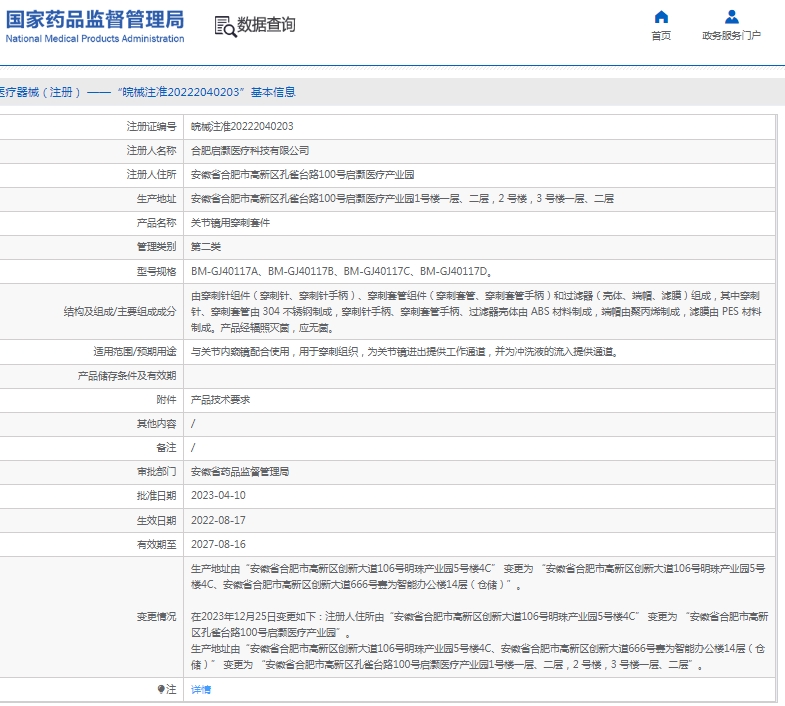This screenshot has width=785, height=706.
Task: Open the 详情 link
Action: click(x=201, y=689)
